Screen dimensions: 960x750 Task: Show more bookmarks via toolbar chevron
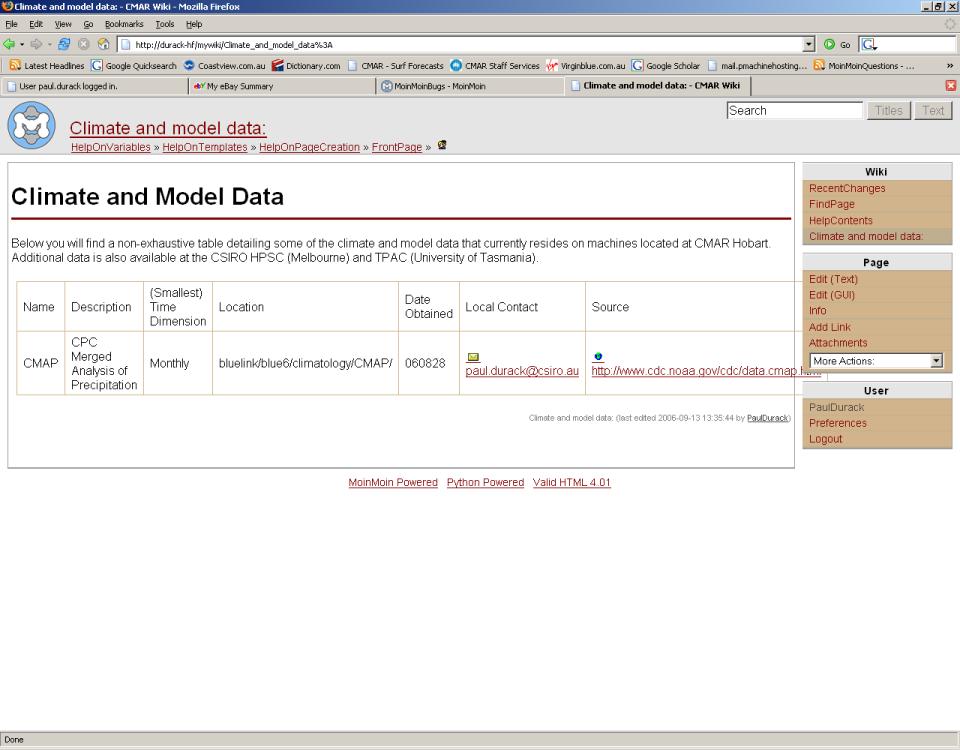(x=948, y=66)
